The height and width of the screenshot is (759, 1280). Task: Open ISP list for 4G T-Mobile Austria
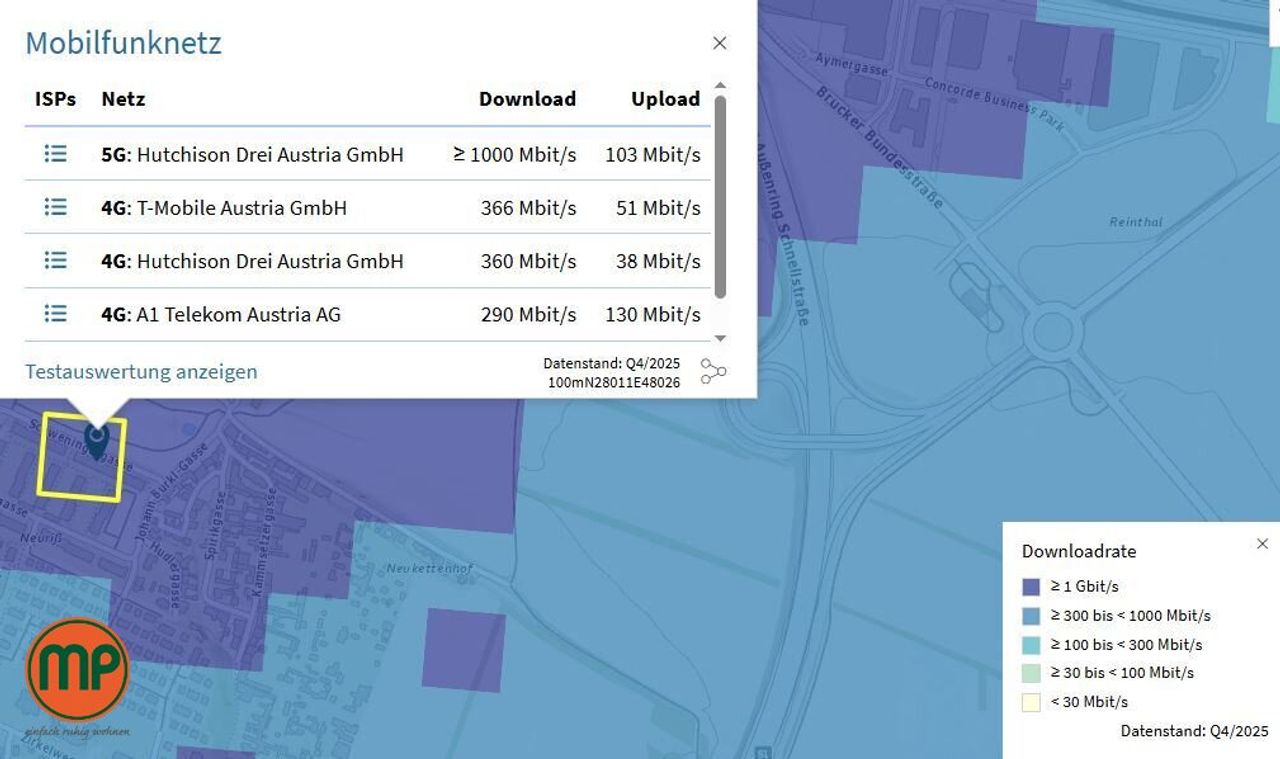pos(55,207)
